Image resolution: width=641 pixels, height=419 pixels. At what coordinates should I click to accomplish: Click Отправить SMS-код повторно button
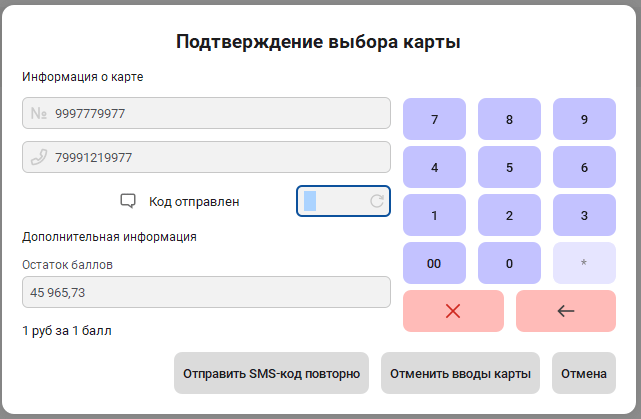click(271, 374)
